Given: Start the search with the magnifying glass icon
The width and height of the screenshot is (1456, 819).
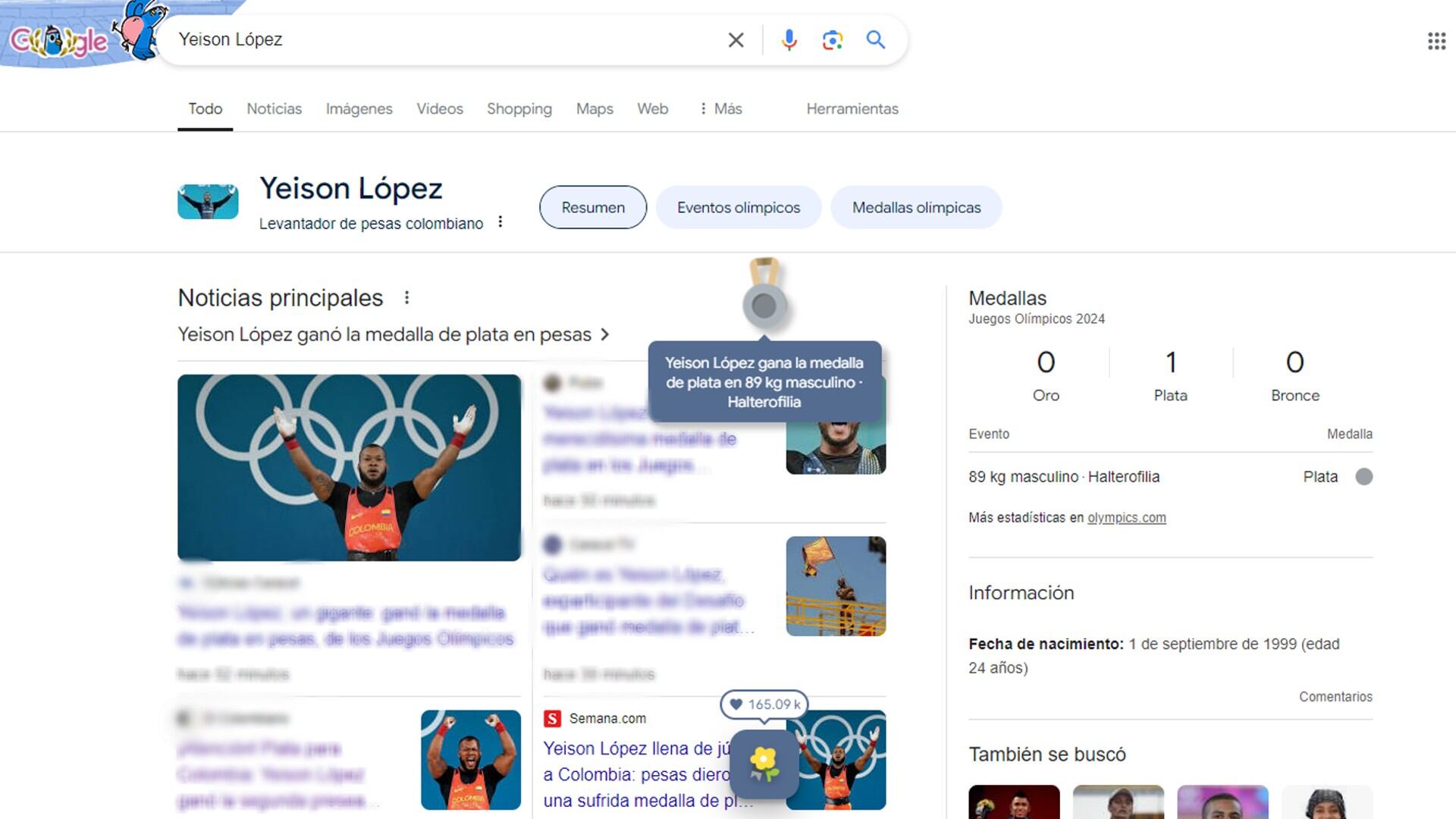Looking at the screenshot, I should point(876,39).
